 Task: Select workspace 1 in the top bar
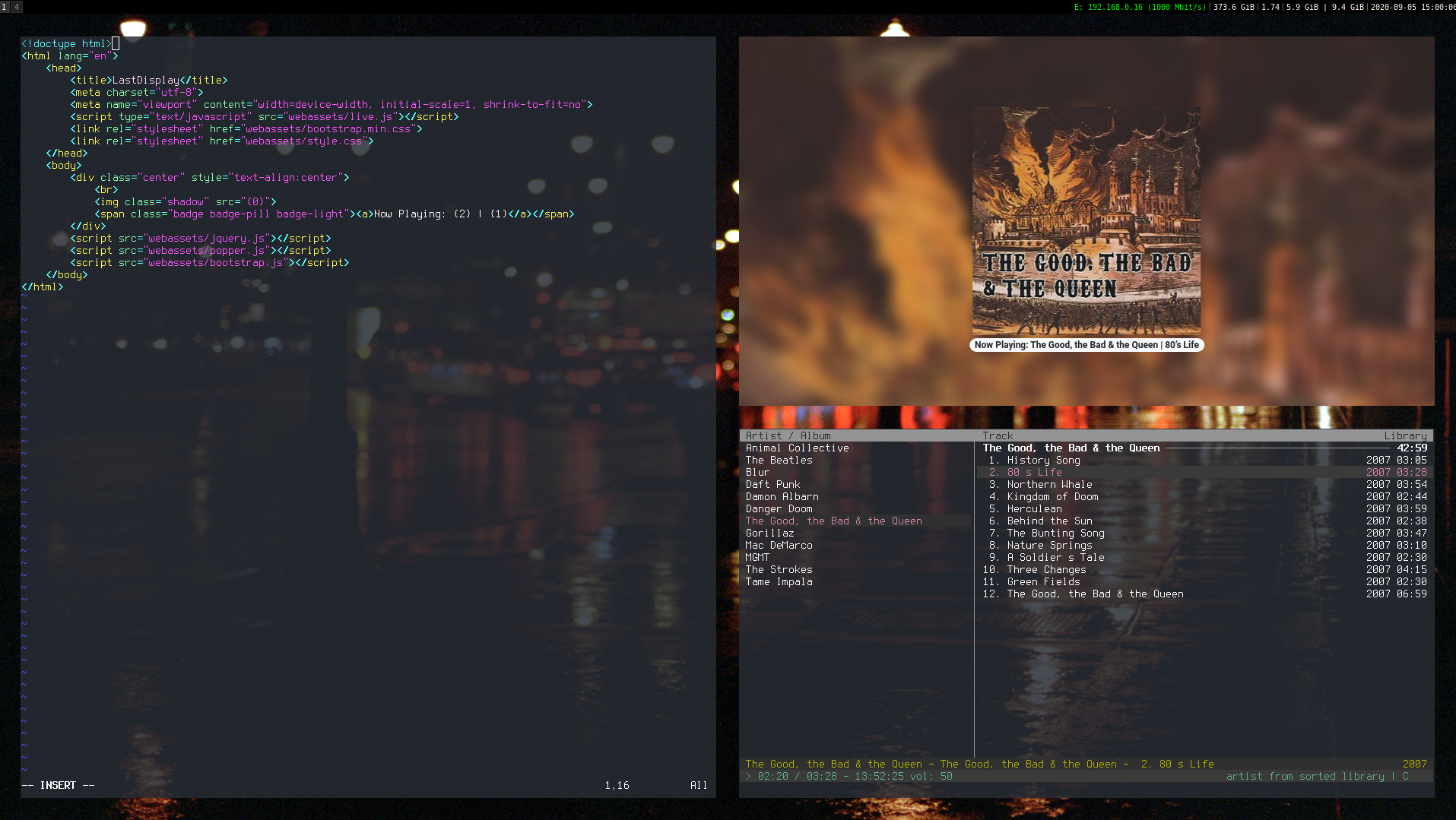(5, 6)
